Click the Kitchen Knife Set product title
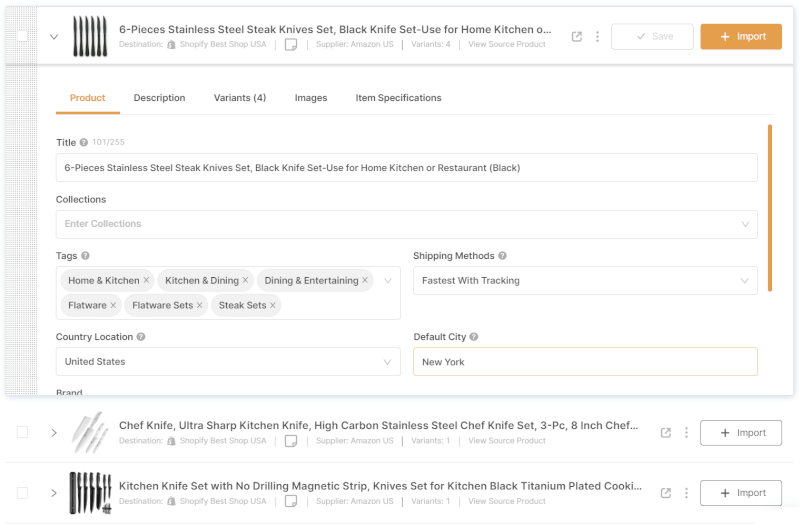The width and height of the screenshot is (800, 526). click(381, 486)
